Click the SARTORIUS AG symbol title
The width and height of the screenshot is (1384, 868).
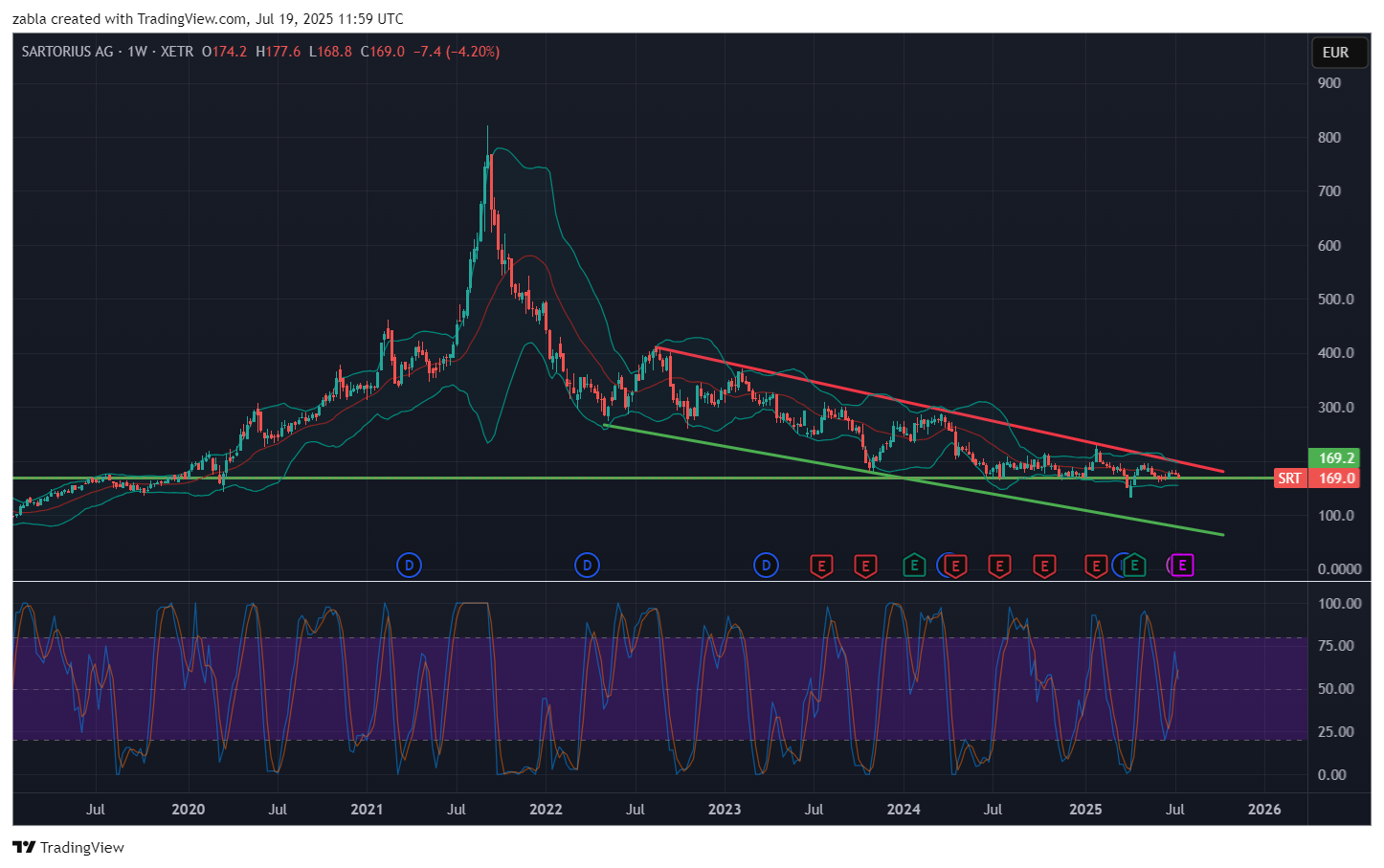67,52
